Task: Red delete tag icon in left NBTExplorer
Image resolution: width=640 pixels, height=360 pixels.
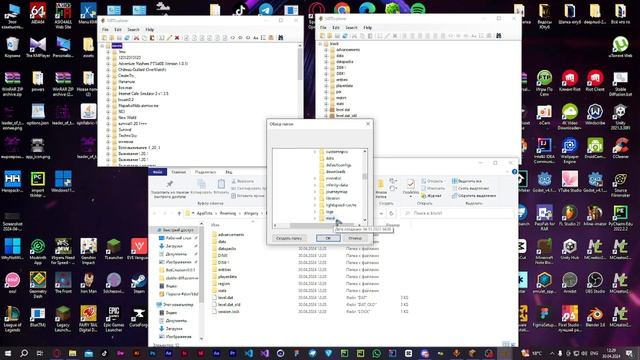Action: click(177, 38)
